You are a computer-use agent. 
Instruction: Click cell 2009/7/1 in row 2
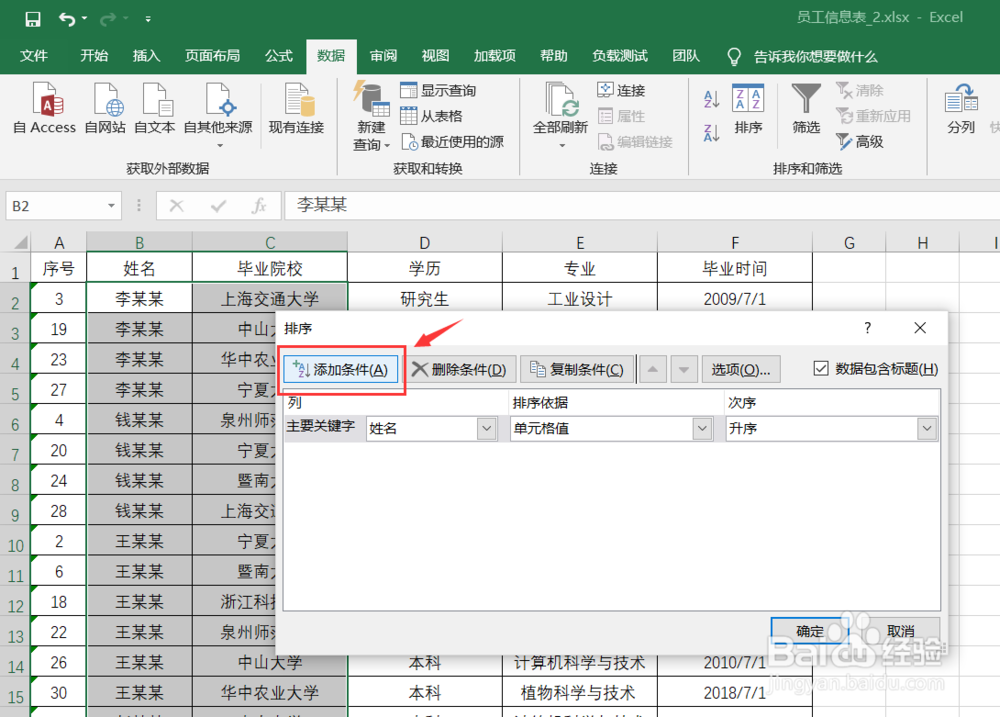coord(735,299)
